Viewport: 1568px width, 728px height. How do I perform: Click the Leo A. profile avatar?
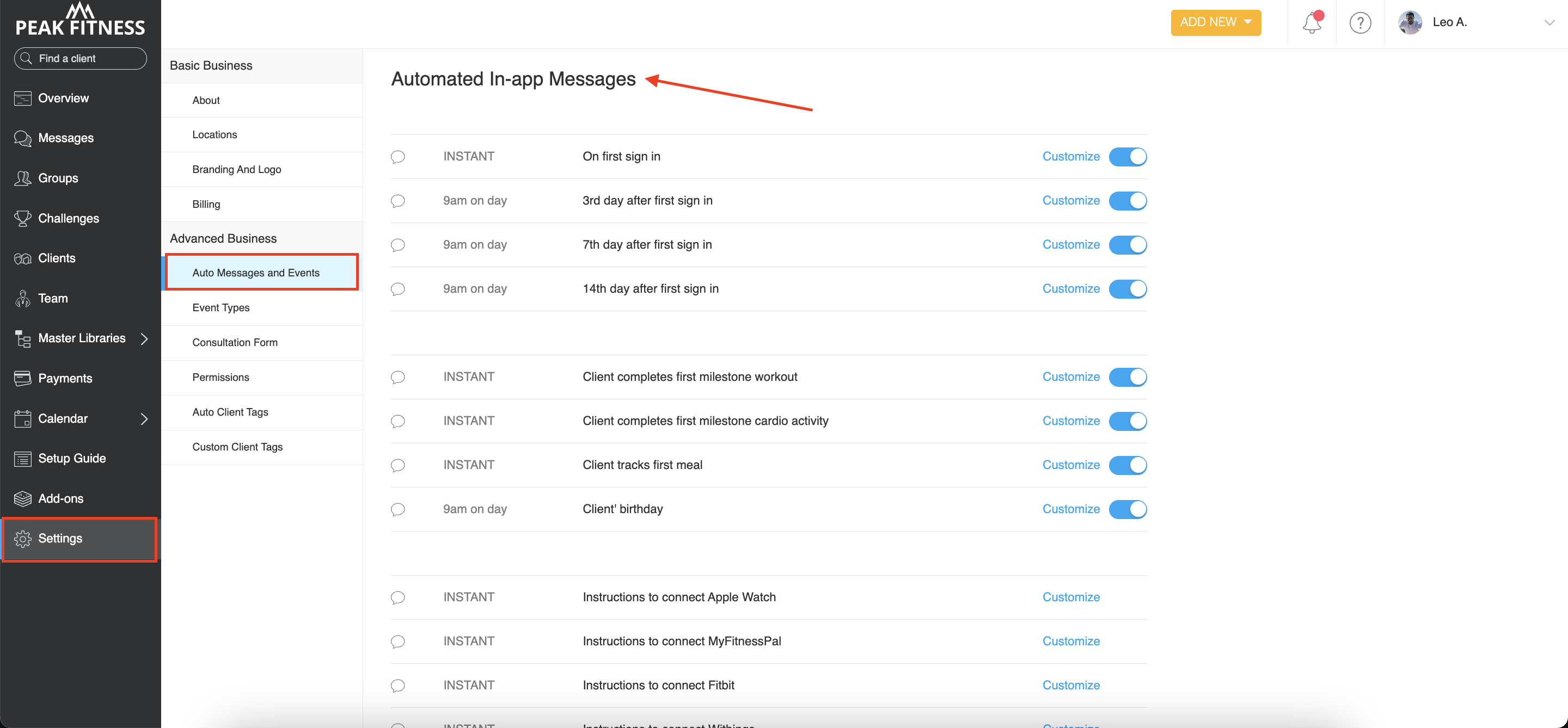pyautogui.click(x=1410, y=22)
